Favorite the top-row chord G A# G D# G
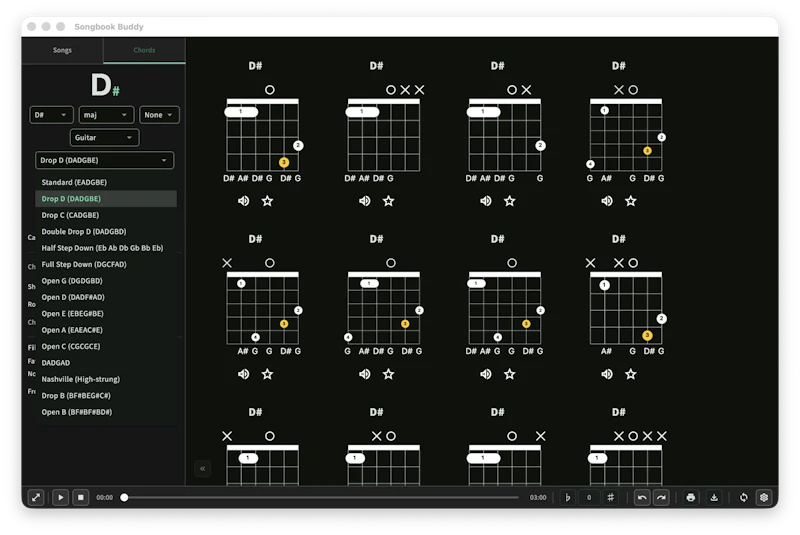Screen dimensions: 800x535 [631, 201]
